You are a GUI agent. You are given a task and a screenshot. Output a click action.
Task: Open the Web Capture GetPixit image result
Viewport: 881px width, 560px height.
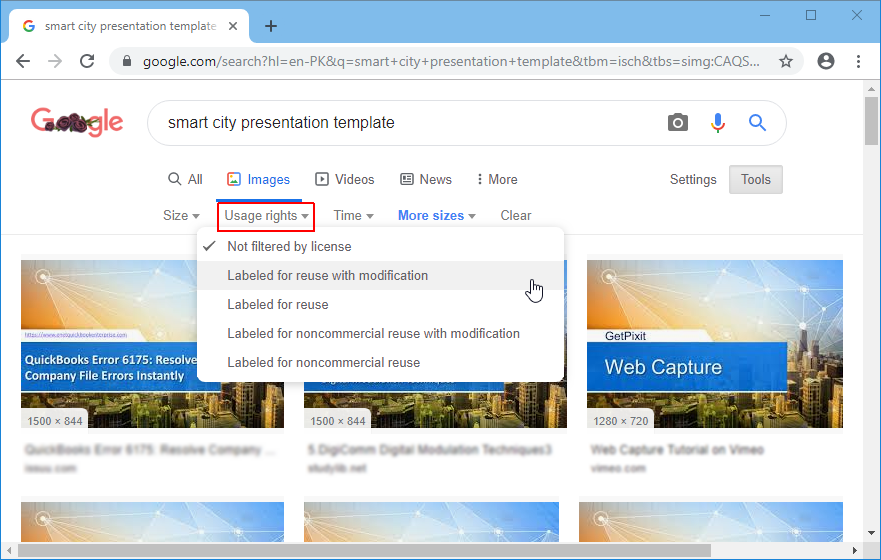coord(715,344)
